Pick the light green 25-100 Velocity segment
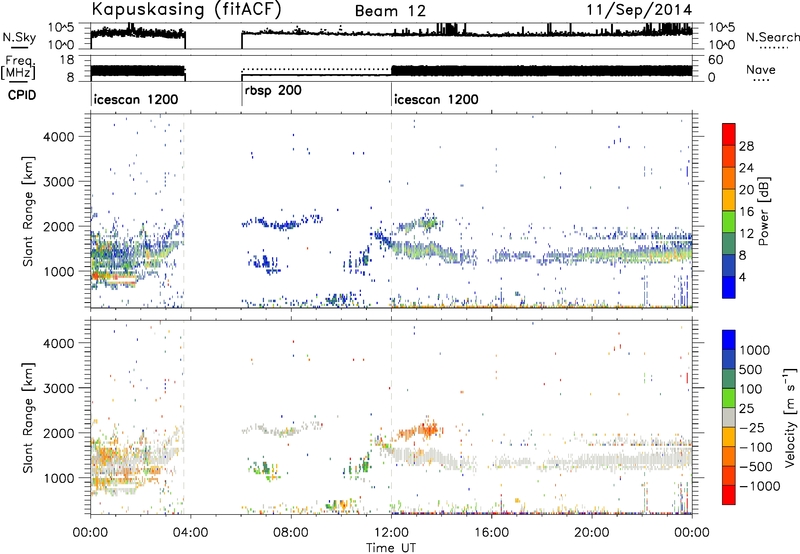800x554 pixels. point(729,398)
